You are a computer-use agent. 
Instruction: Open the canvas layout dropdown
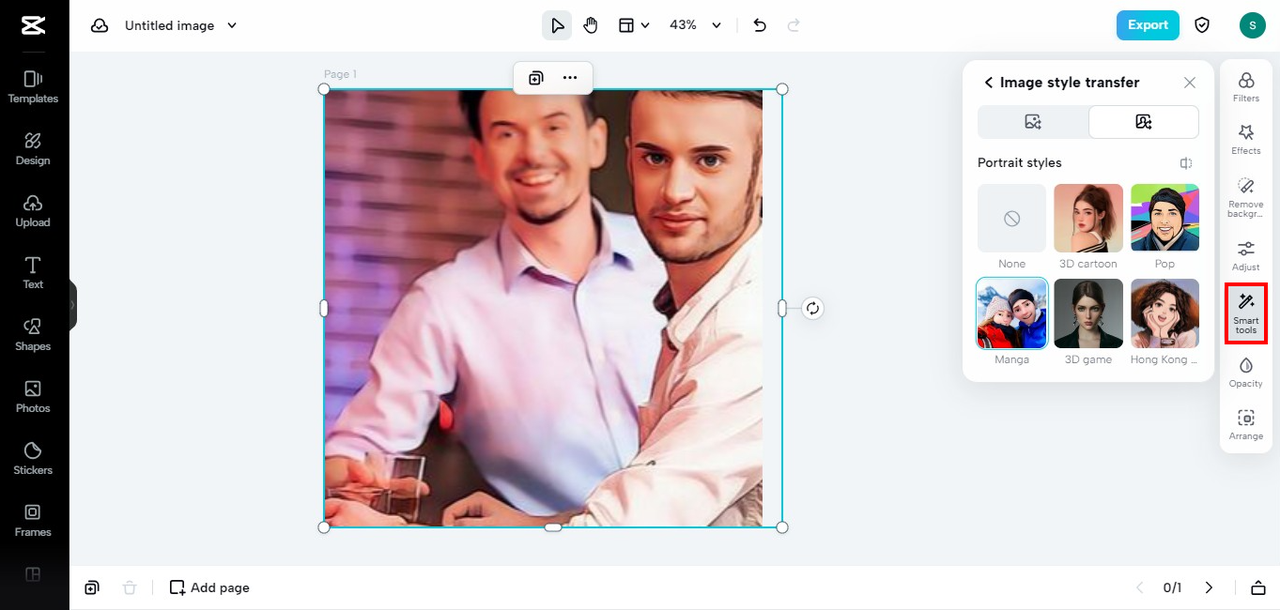coord(634,26)
